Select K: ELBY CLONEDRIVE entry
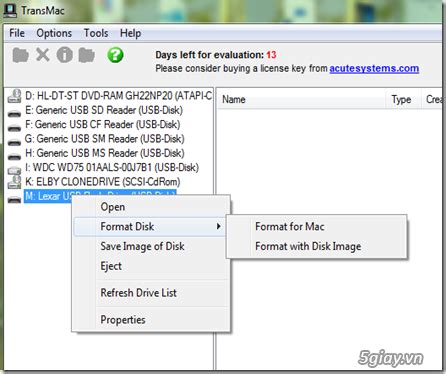Viewport: 446px width, 374px height. pos(103,182)
